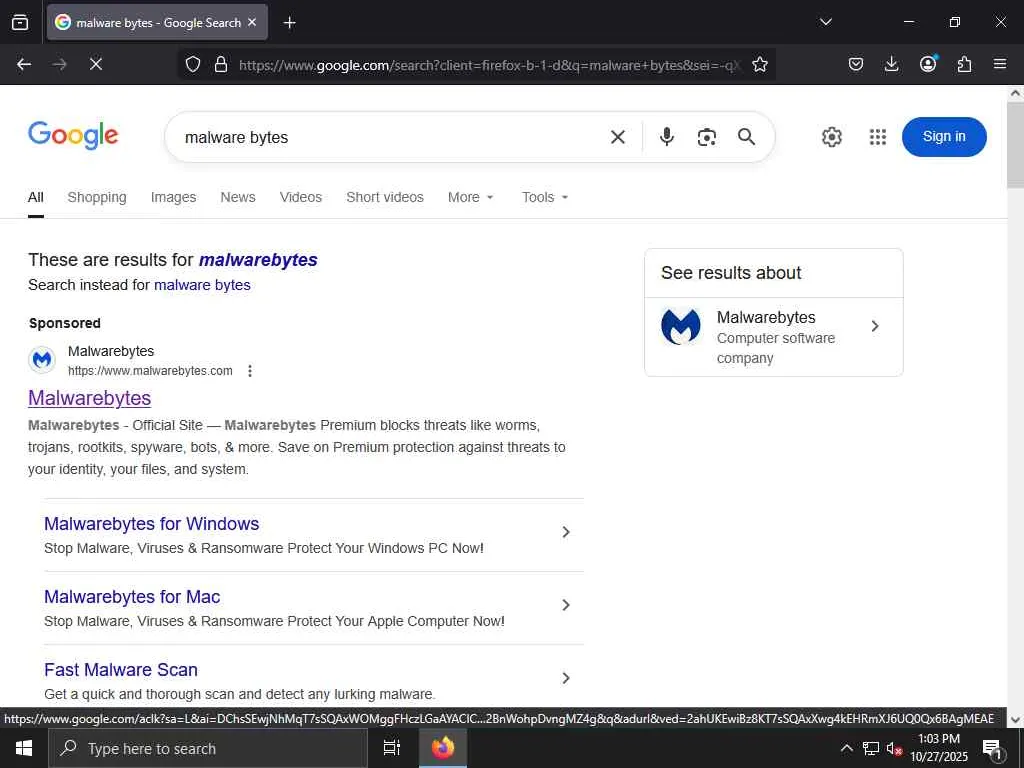Expand Malwarebytes for Mac chevron
The width and height of the screenshot is (1024, 768).
tap(566, 605)
